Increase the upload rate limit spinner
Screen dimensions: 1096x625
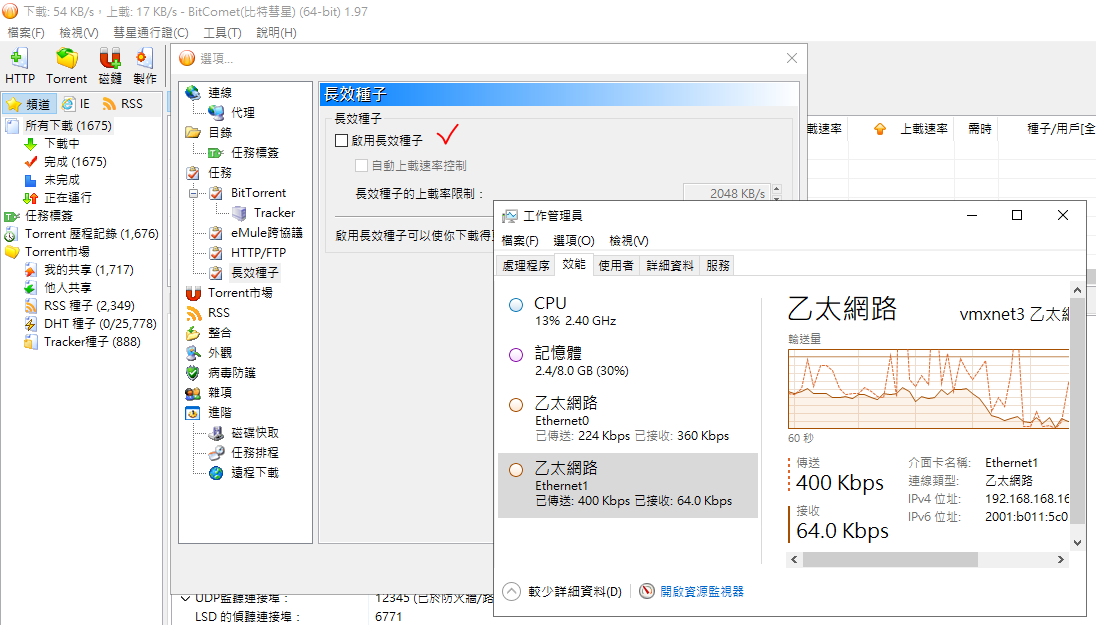pos(777,189)
